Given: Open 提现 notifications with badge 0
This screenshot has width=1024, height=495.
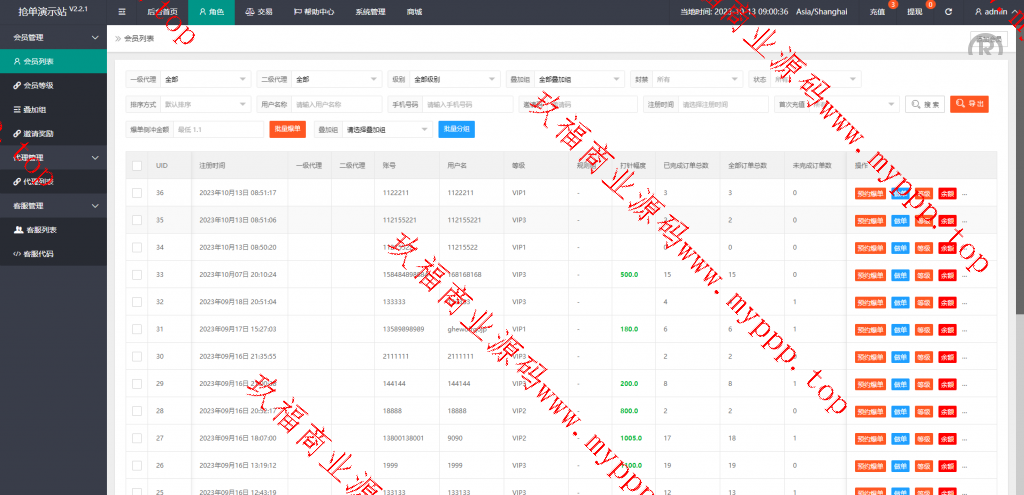Looking at the screenshot, I should pyautogui.click(x=915, y=12).
